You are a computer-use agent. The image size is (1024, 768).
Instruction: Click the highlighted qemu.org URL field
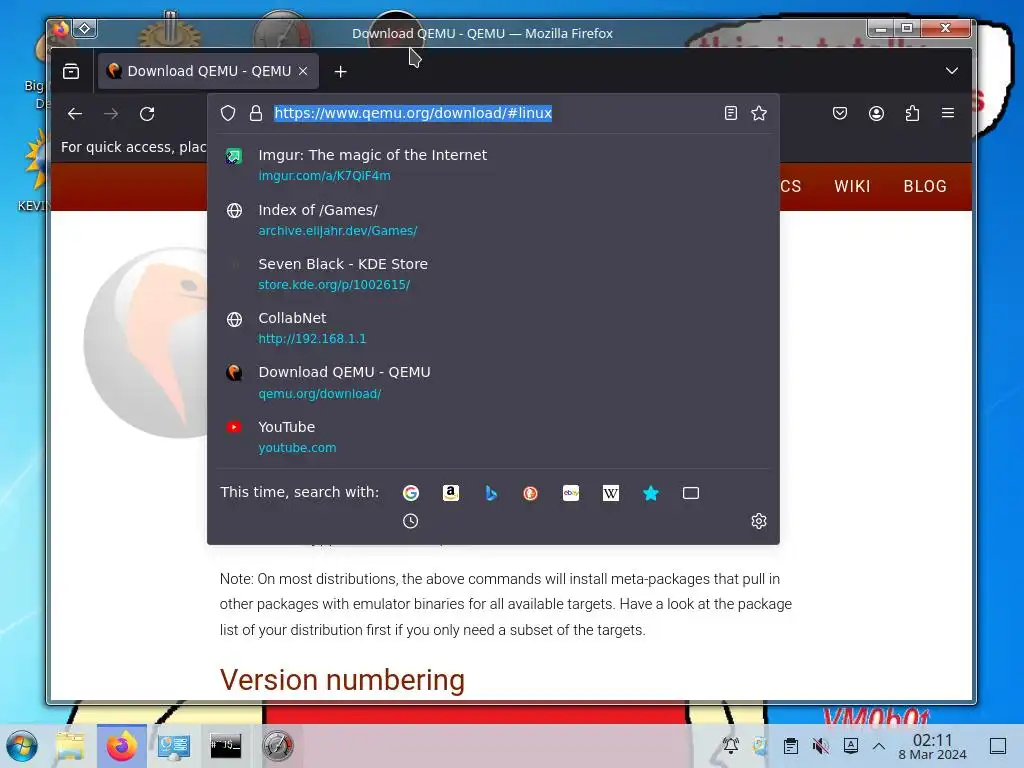413,113
